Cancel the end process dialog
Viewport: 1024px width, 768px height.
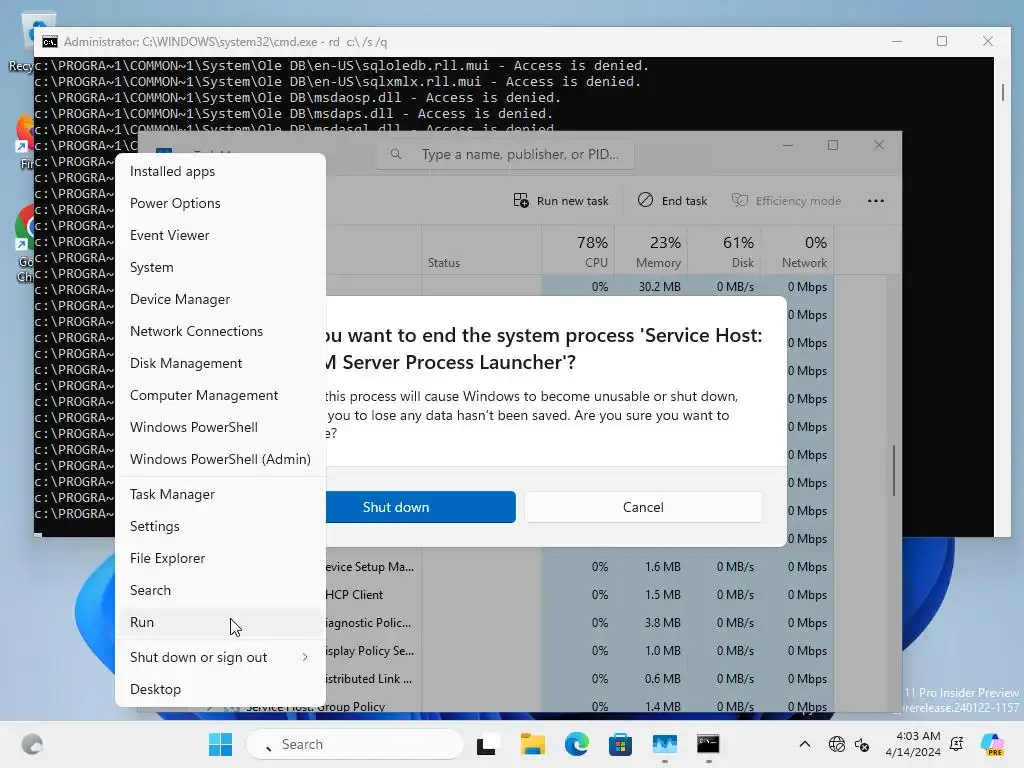coord(643,507)
